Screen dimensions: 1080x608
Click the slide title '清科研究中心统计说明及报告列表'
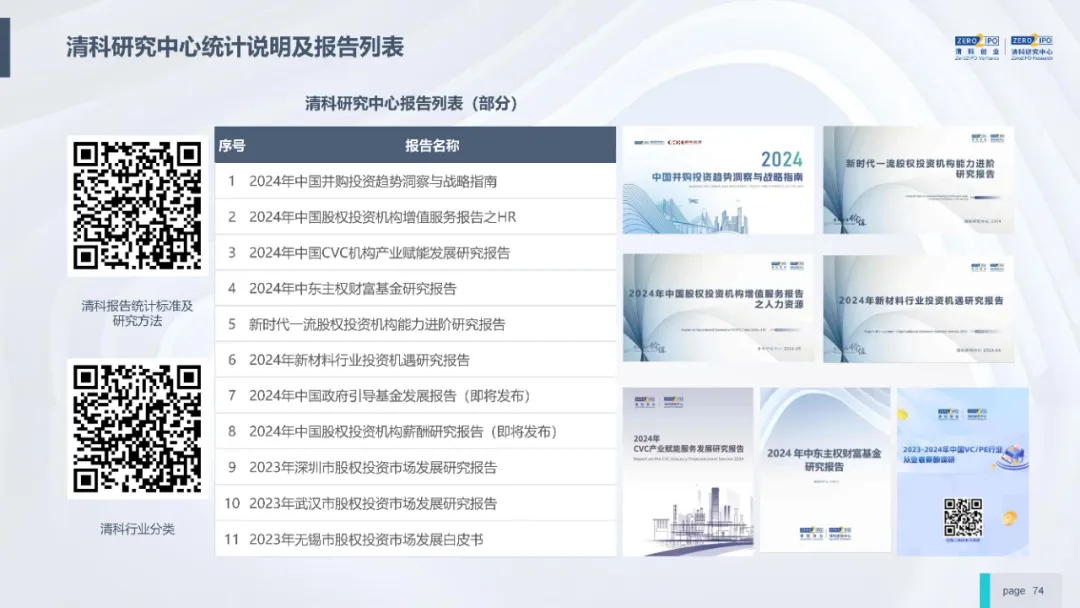coord(235,47)
